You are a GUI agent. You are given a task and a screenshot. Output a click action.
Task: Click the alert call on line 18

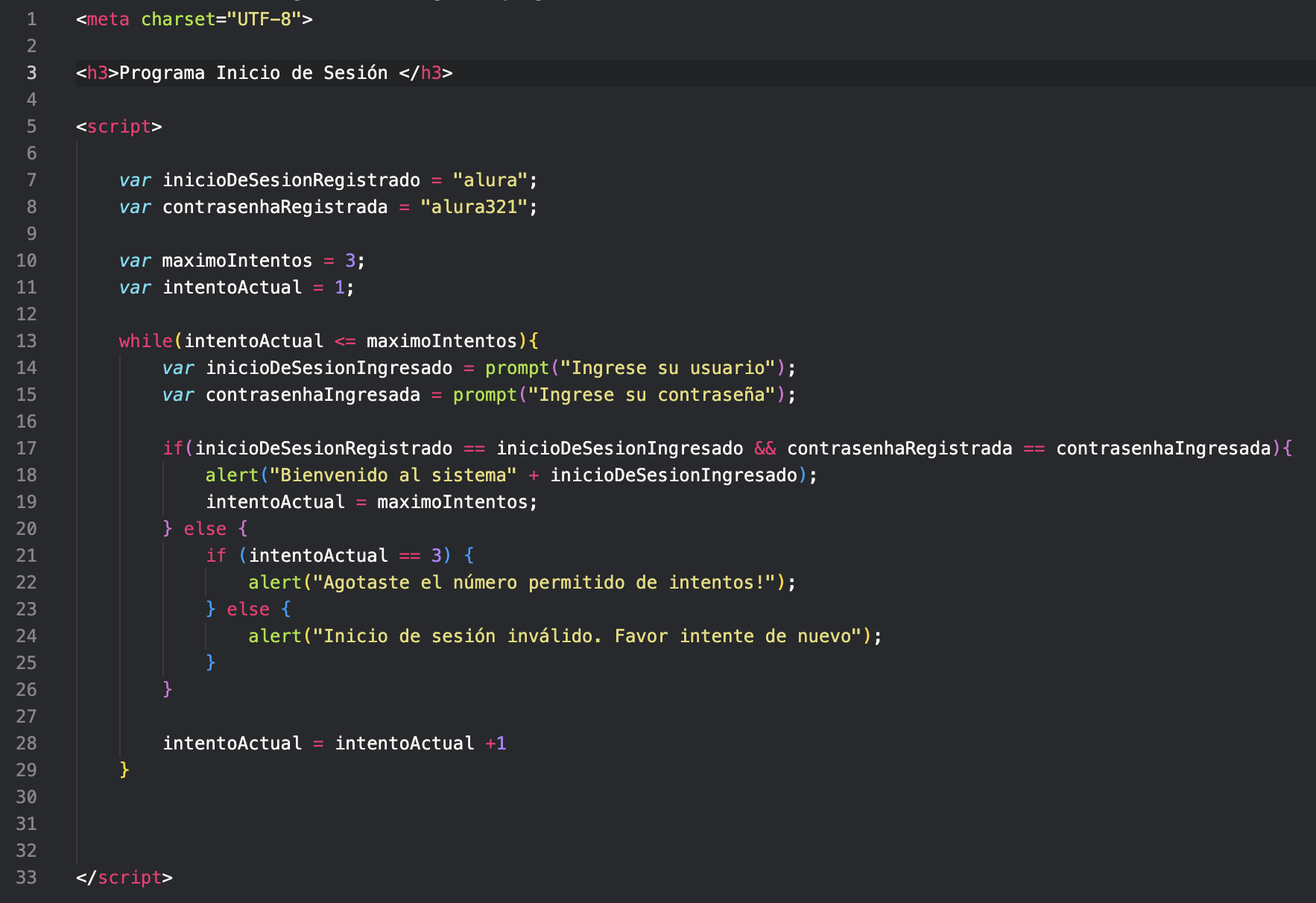click(232, 475)
